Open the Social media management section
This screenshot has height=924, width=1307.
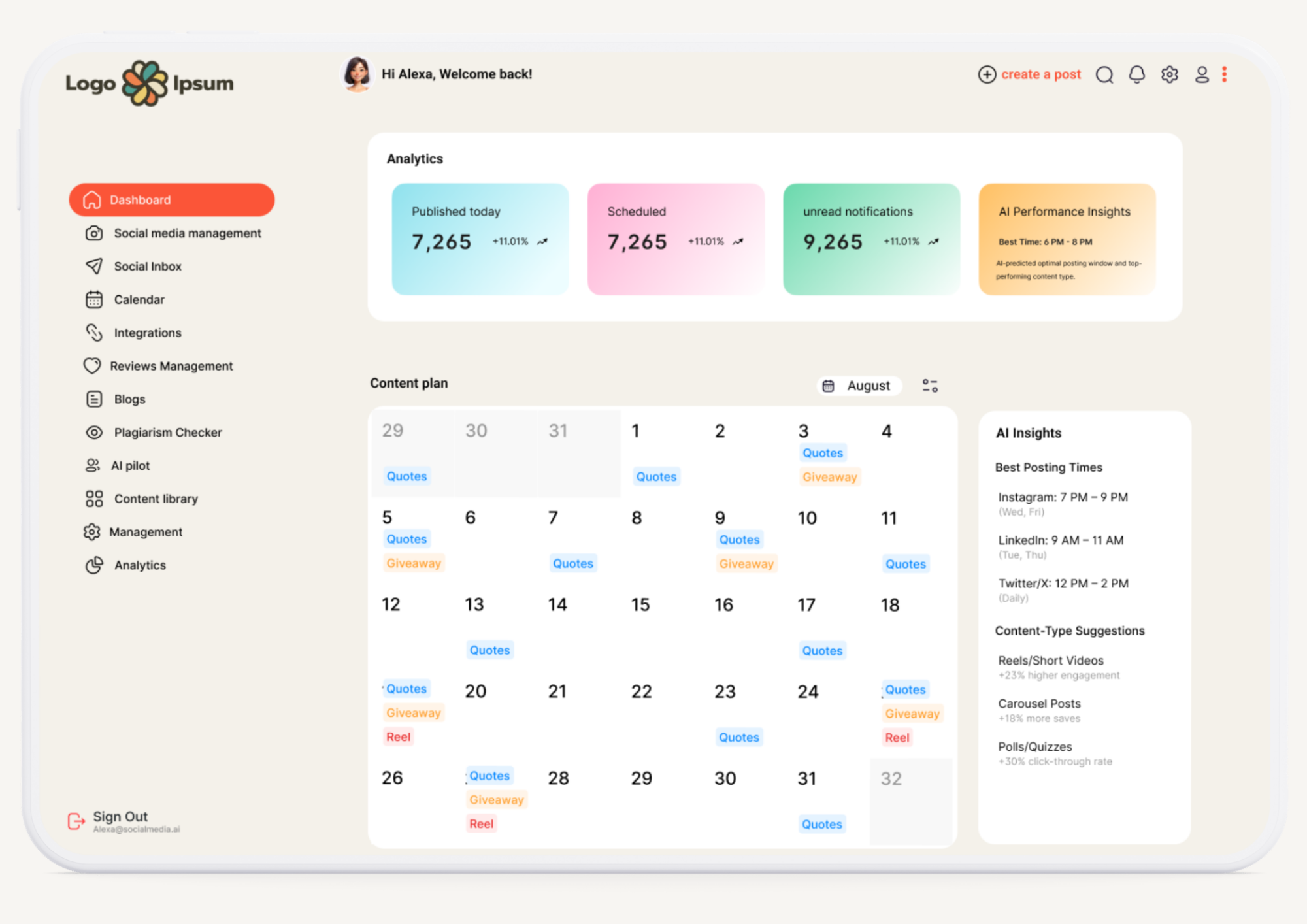(187, 233)
